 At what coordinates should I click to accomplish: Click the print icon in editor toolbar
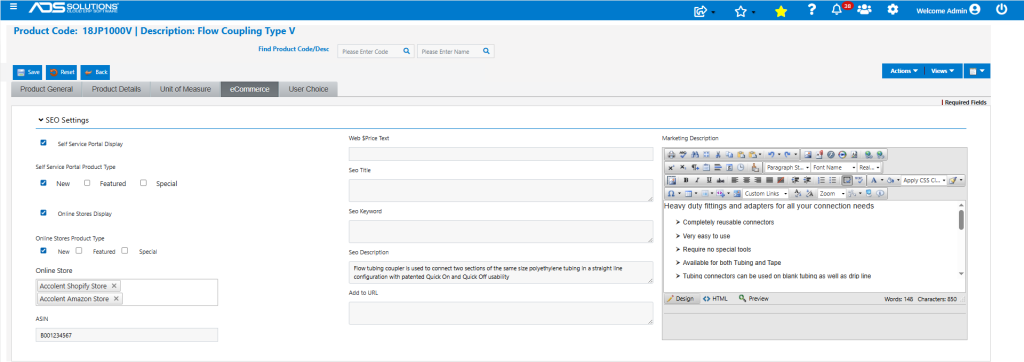671,155
